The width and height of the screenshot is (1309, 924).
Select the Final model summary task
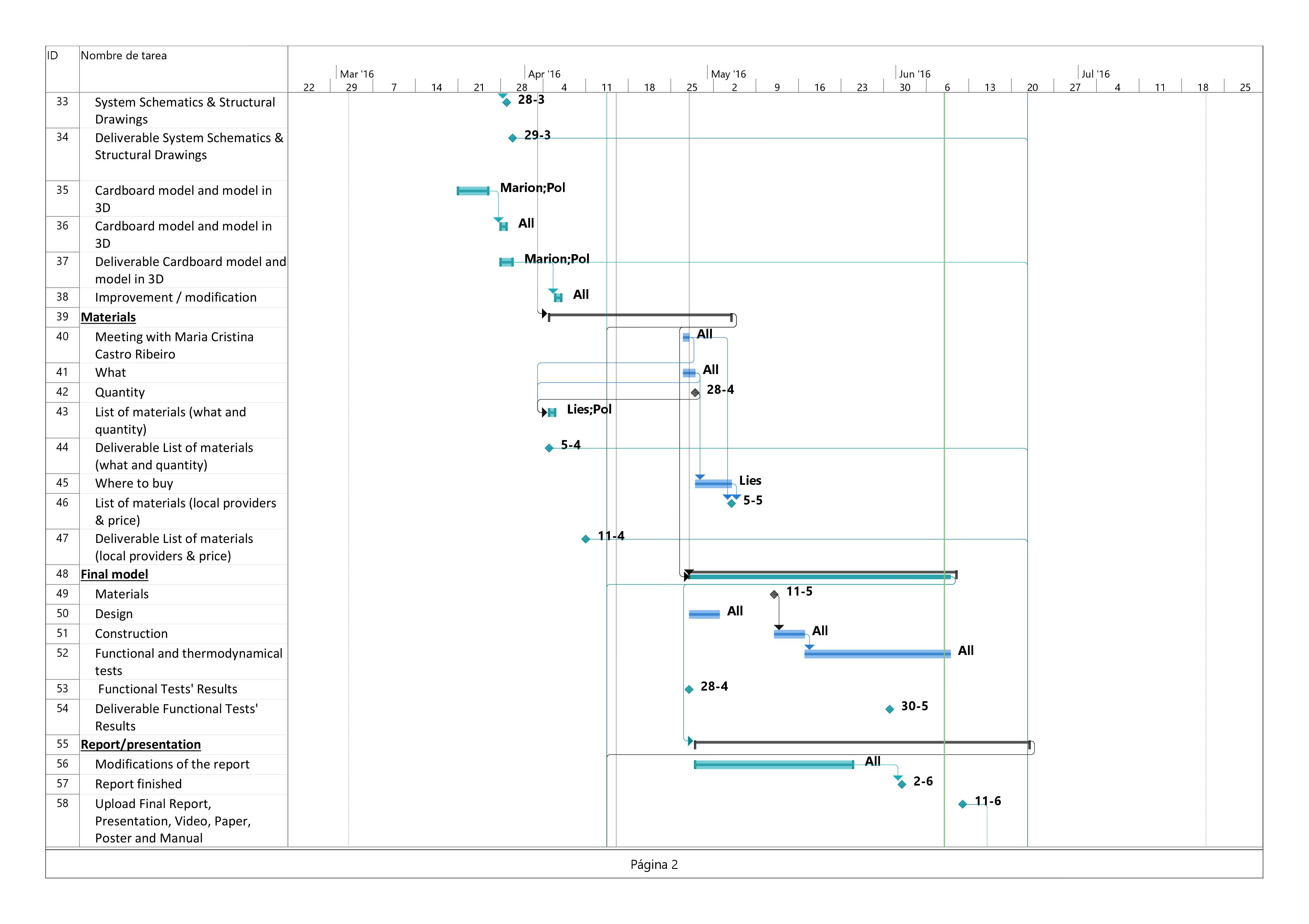click(114, 575)
